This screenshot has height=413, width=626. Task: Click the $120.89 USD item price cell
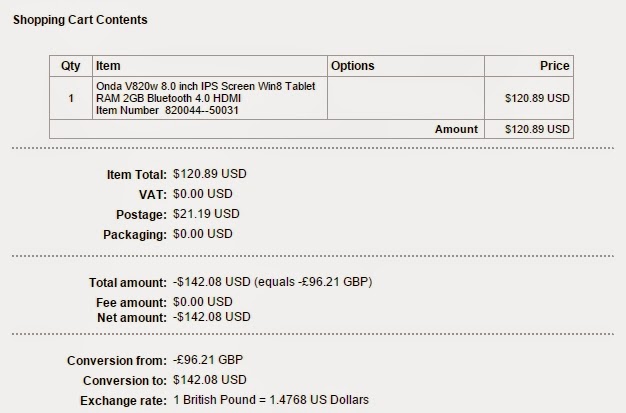529,98
